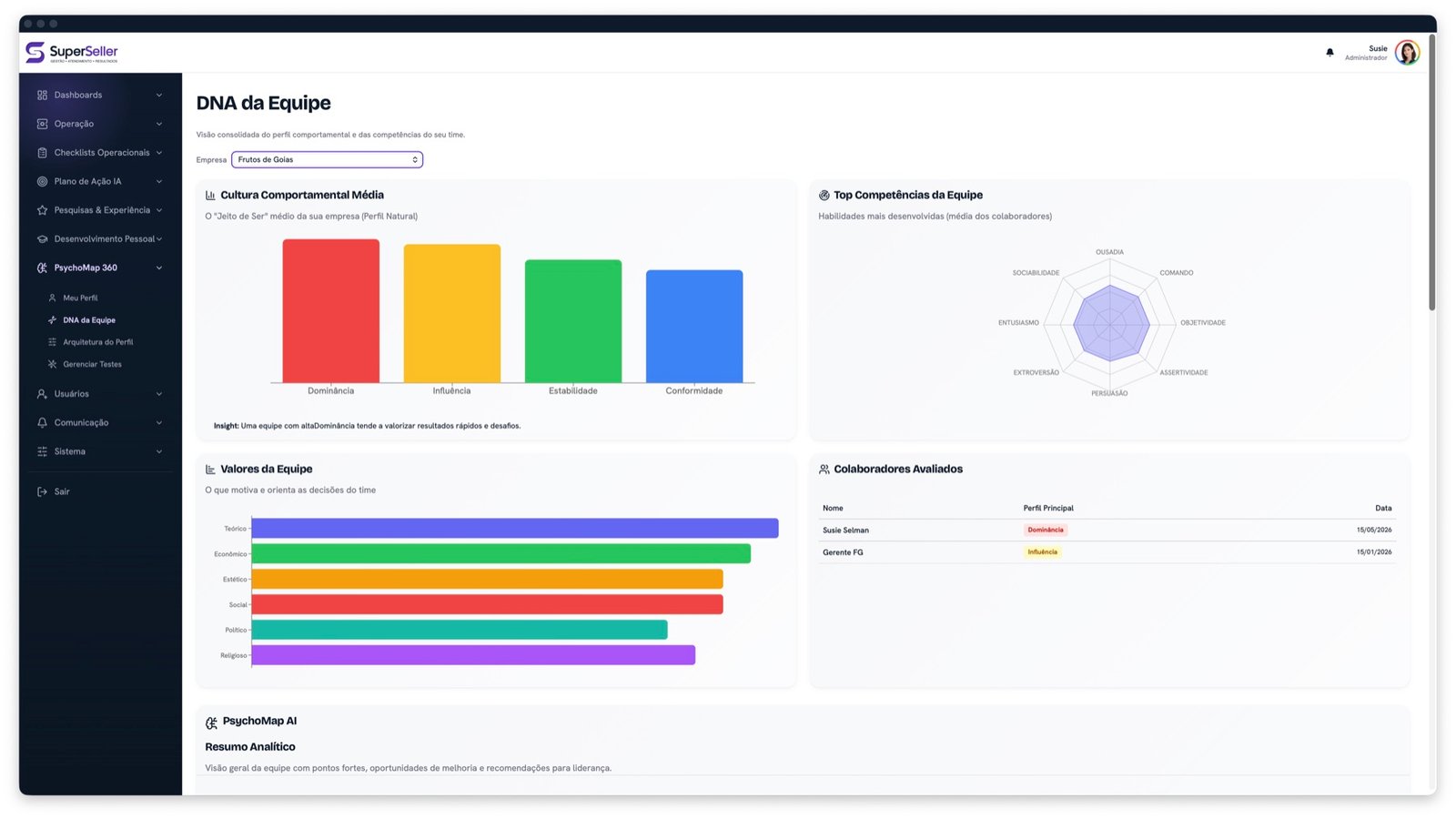Expand the Usuários section chevron
This screenshot has width=1456, height=819.
(x=159, y=394)
